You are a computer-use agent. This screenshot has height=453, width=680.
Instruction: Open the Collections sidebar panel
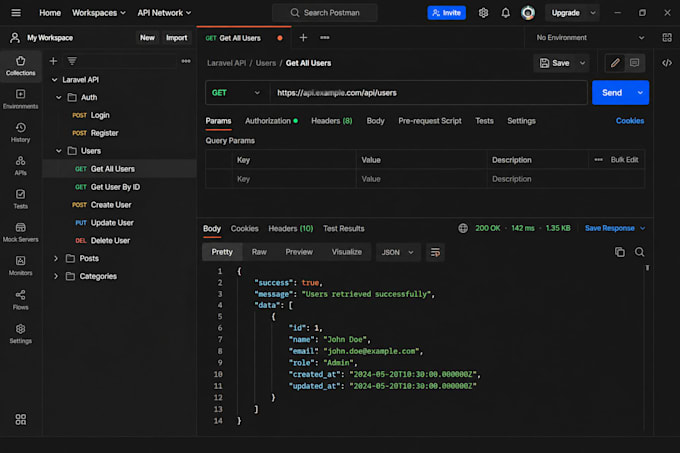[x=20, y=66]
